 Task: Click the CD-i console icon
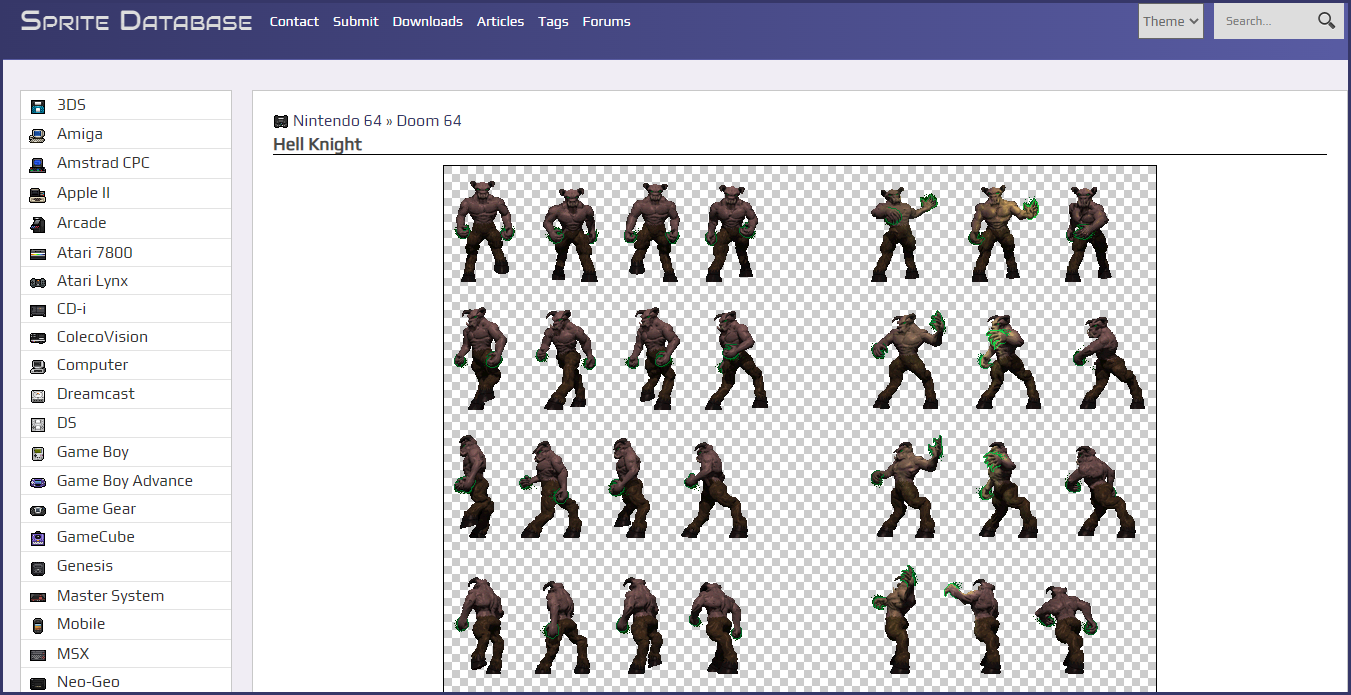(38, 310)
